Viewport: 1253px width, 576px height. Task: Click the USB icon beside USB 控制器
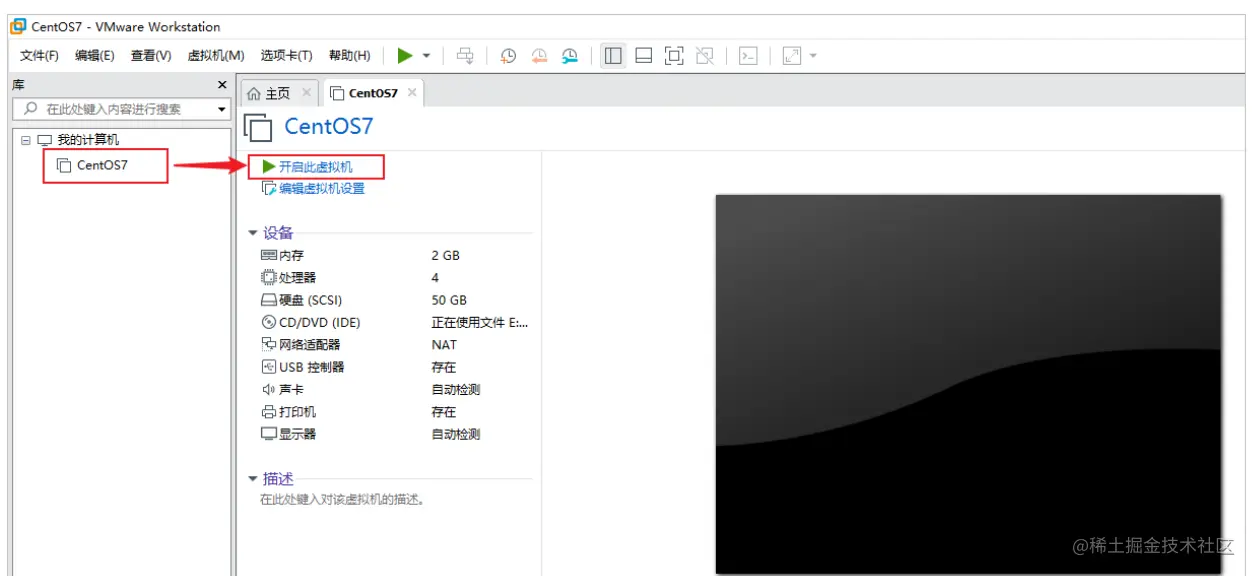[x=268, y=367]
